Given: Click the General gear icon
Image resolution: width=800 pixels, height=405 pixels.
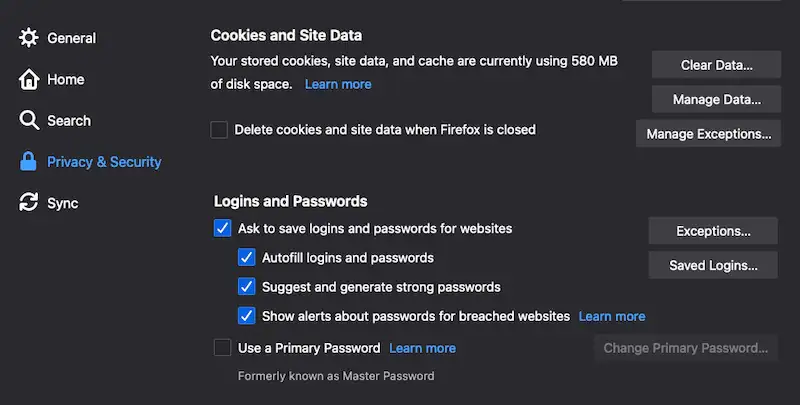Looking at the screenshot, I should pos(29,38).
